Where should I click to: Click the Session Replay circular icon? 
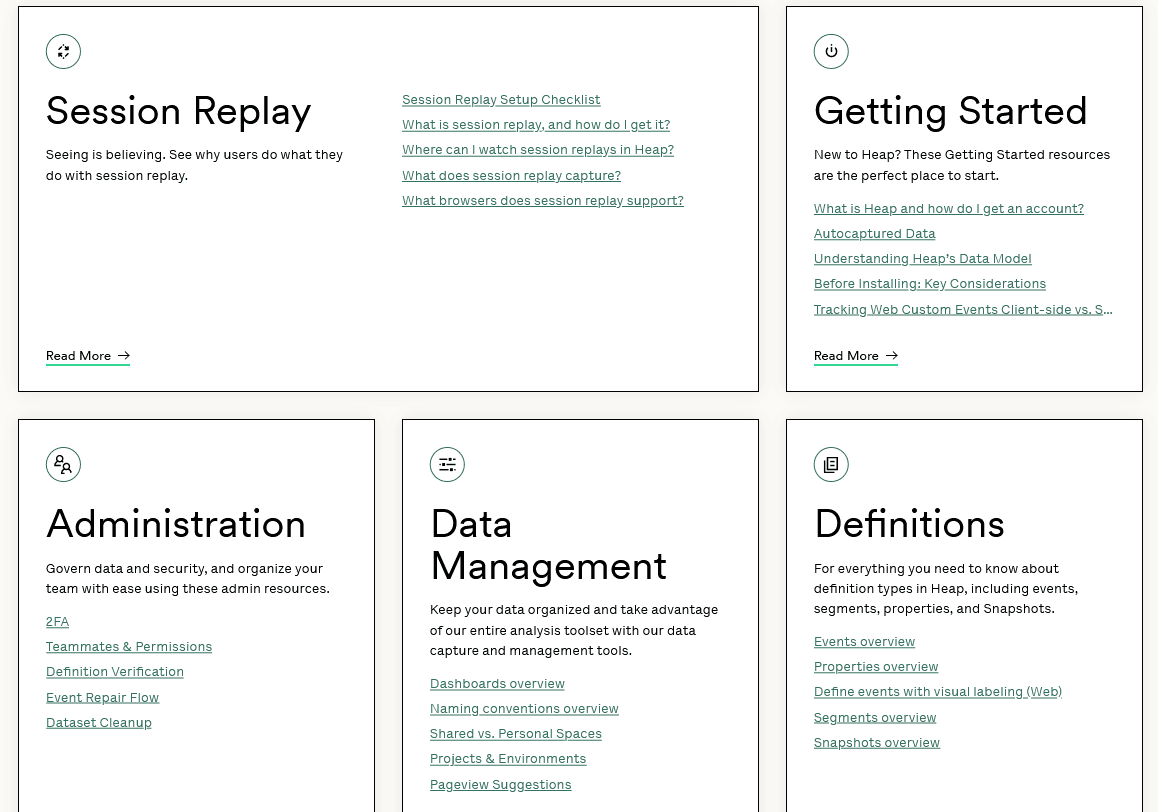tap(63, 52)
